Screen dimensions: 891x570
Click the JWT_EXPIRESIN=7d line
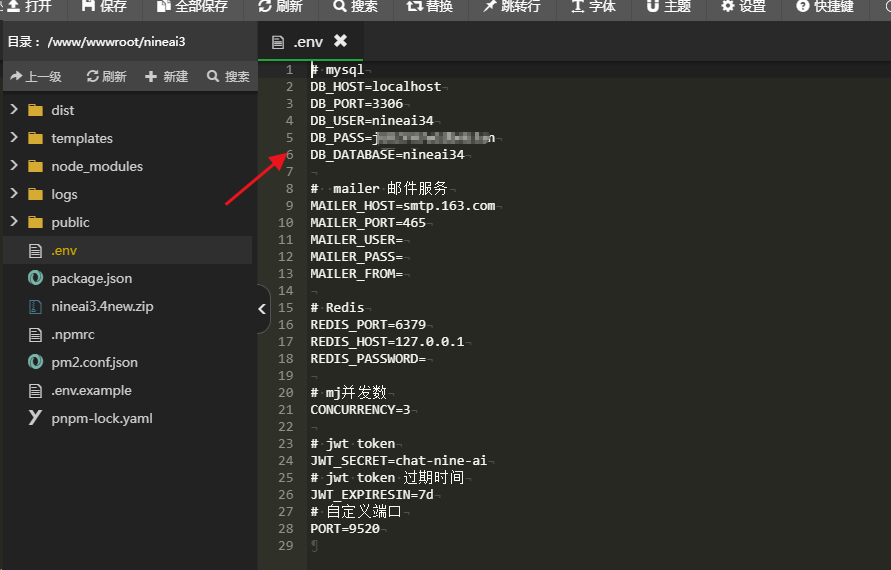[372, 494]
